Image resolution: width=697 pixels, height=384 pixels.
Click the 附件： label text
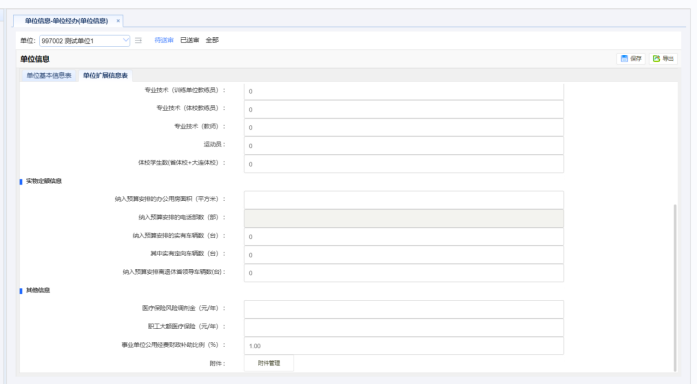tap(217, 364)
